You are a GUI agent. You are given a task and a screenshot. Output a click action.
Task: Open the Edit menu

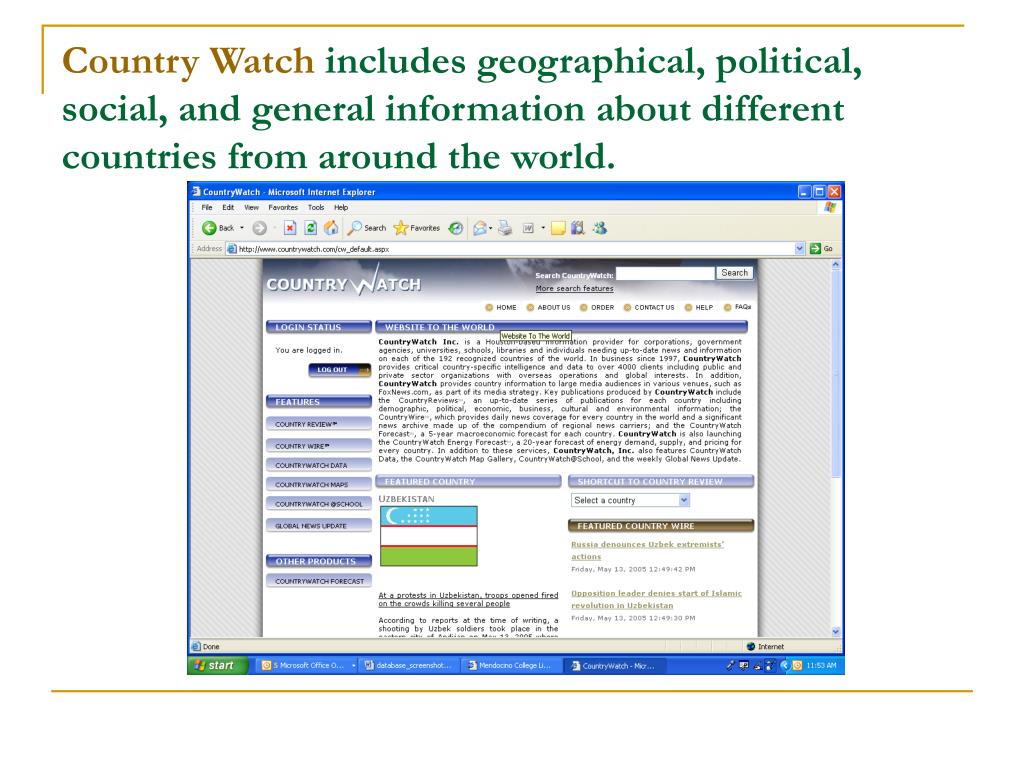[x=228, y=208]
